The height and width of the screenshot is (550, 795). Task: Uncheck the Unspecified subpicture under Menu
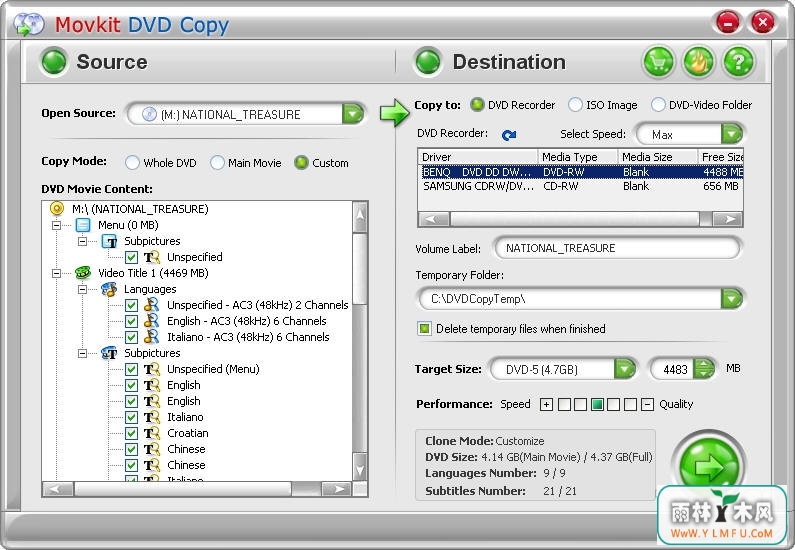tap(131, 257)
